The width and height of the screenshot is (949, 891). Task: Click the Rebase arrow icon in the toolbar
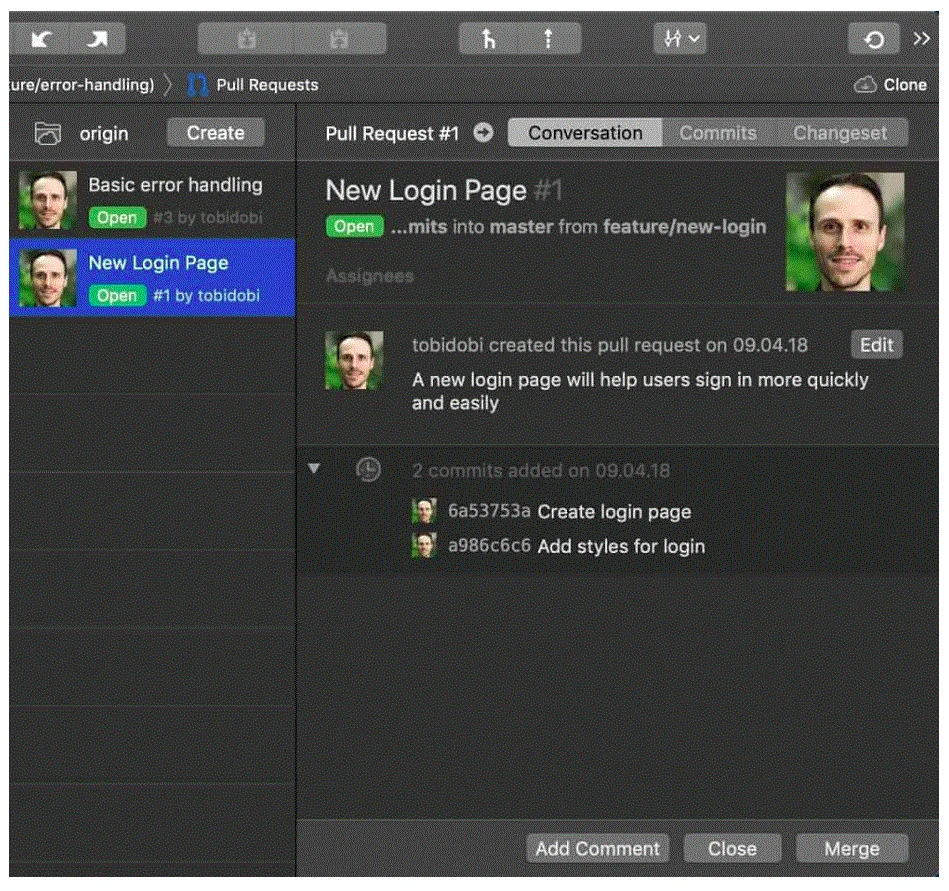[548, 39]
